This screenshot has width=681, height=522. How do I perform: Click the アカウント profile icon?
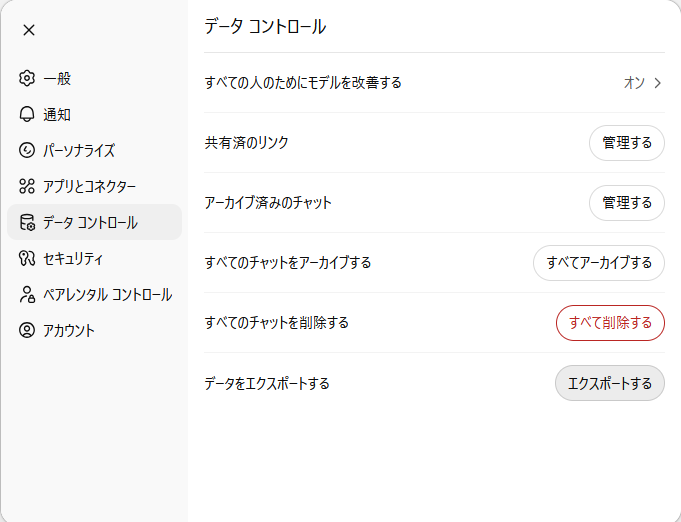pyautogui.click(x=27, y=330)
